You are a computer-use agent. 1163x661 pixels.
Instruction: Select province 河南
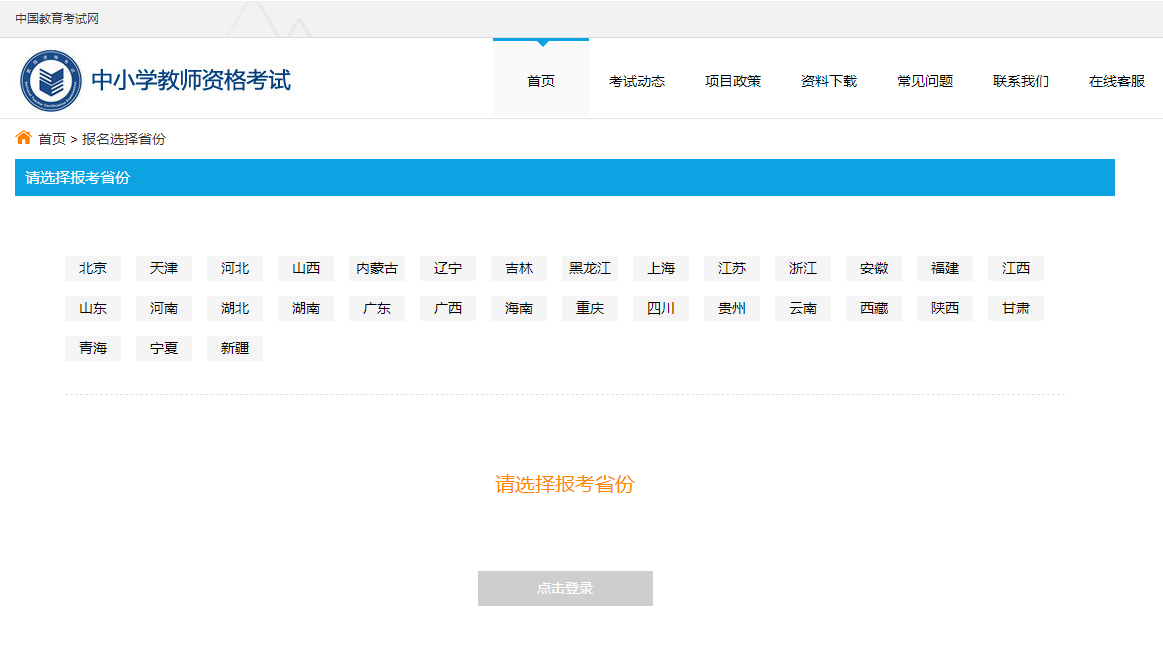(164, 308)
